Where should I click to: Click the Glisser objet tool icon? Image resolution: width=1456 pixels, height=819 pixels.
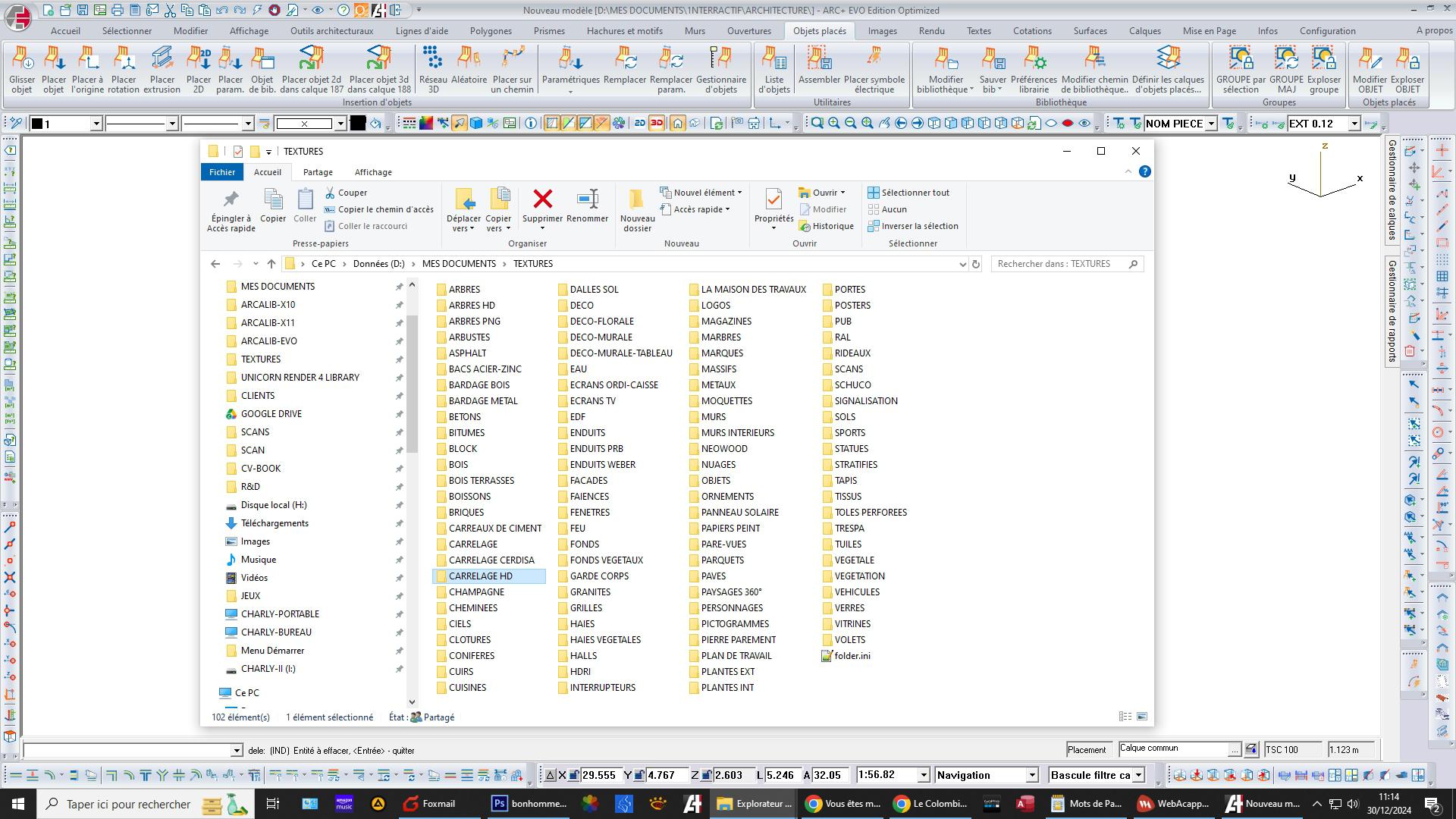coord(22,59)
